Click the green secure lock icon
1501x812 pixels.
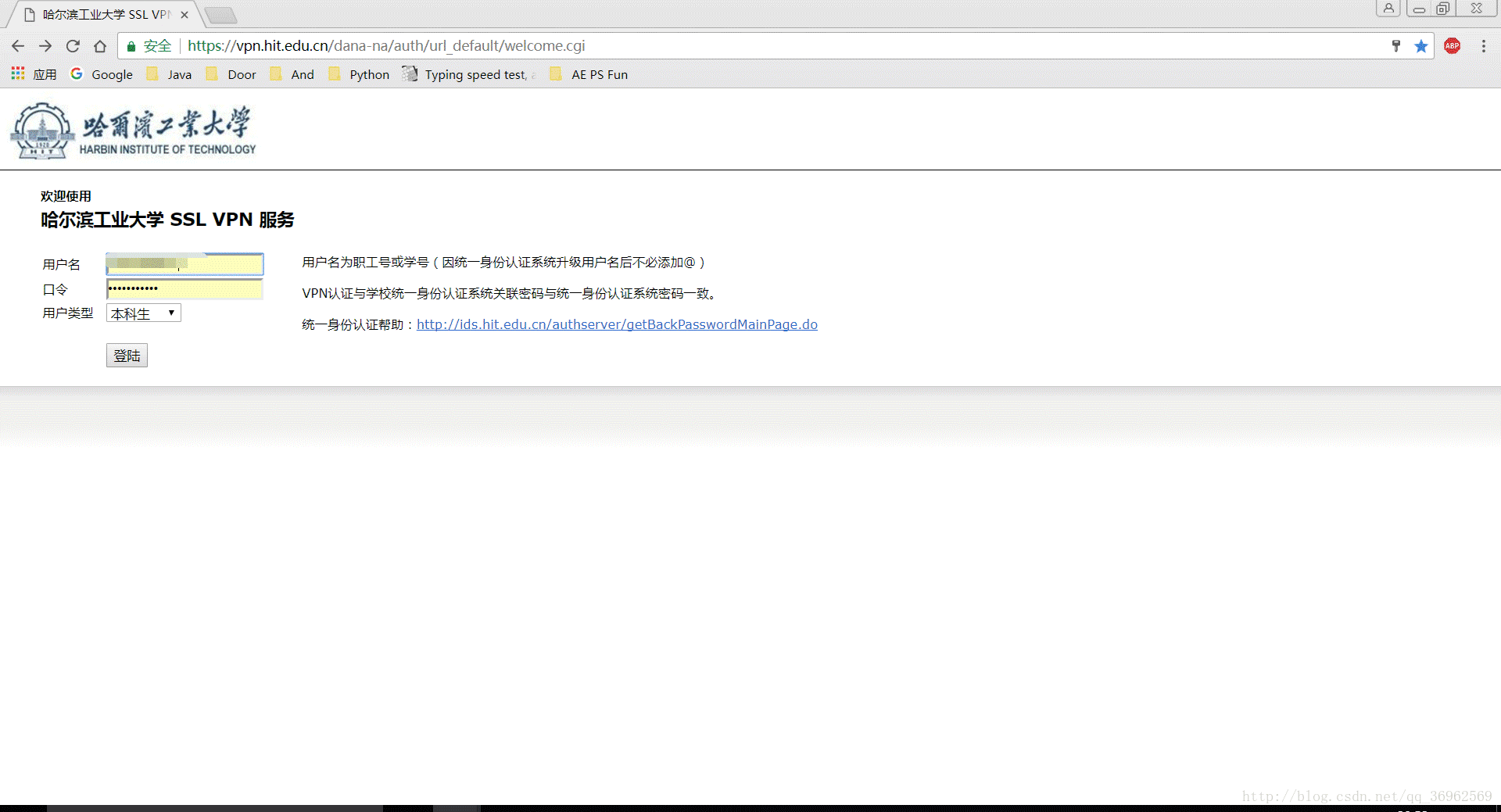point(131,46)
